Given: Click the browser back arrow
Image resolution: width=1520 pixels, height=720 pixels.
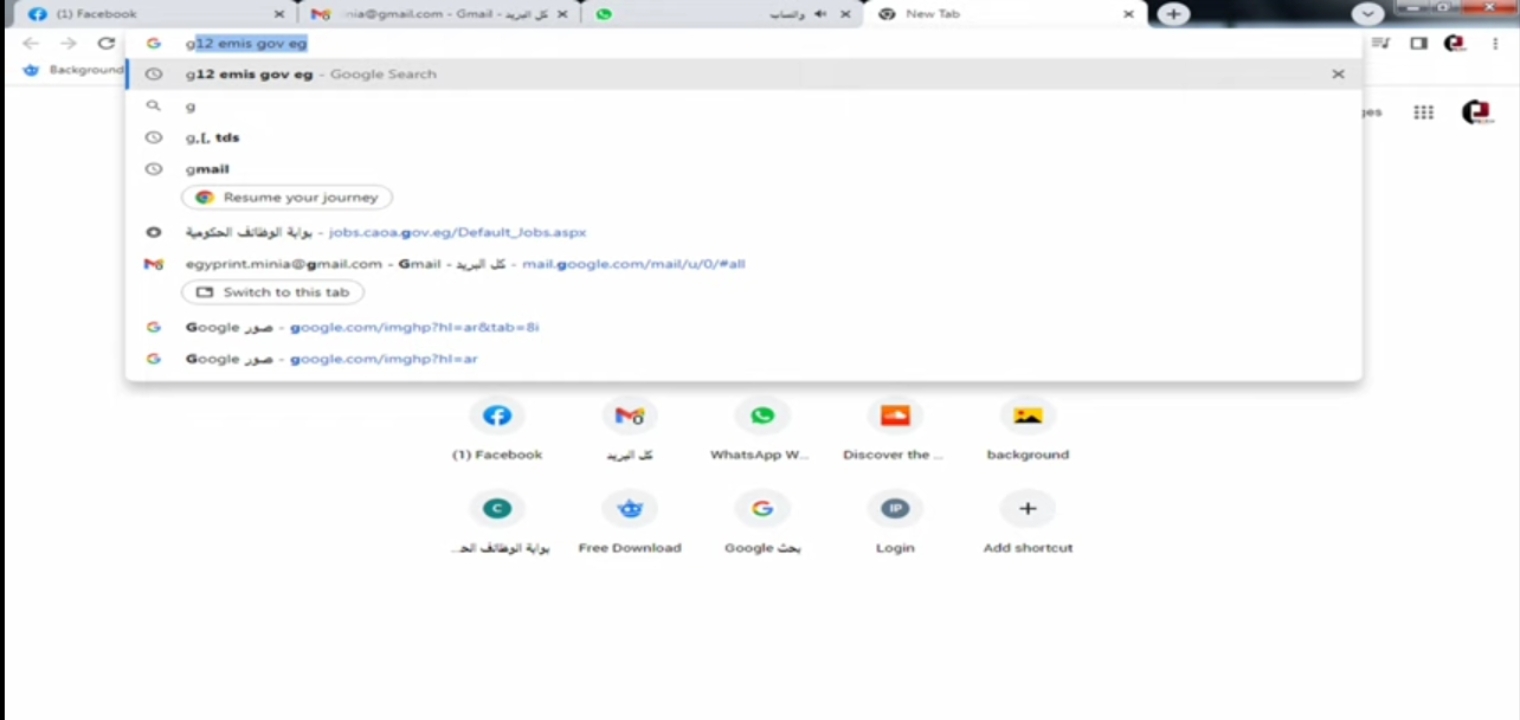Looking at the screenshot, I should point(30,43).
